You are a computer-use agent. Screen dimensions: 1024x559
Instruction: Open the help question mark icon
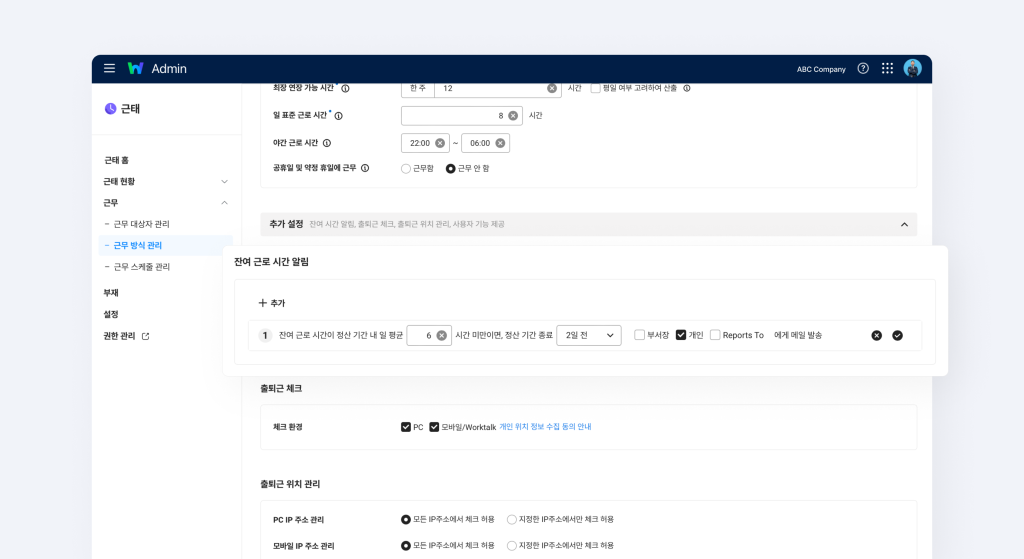point(863,69)
